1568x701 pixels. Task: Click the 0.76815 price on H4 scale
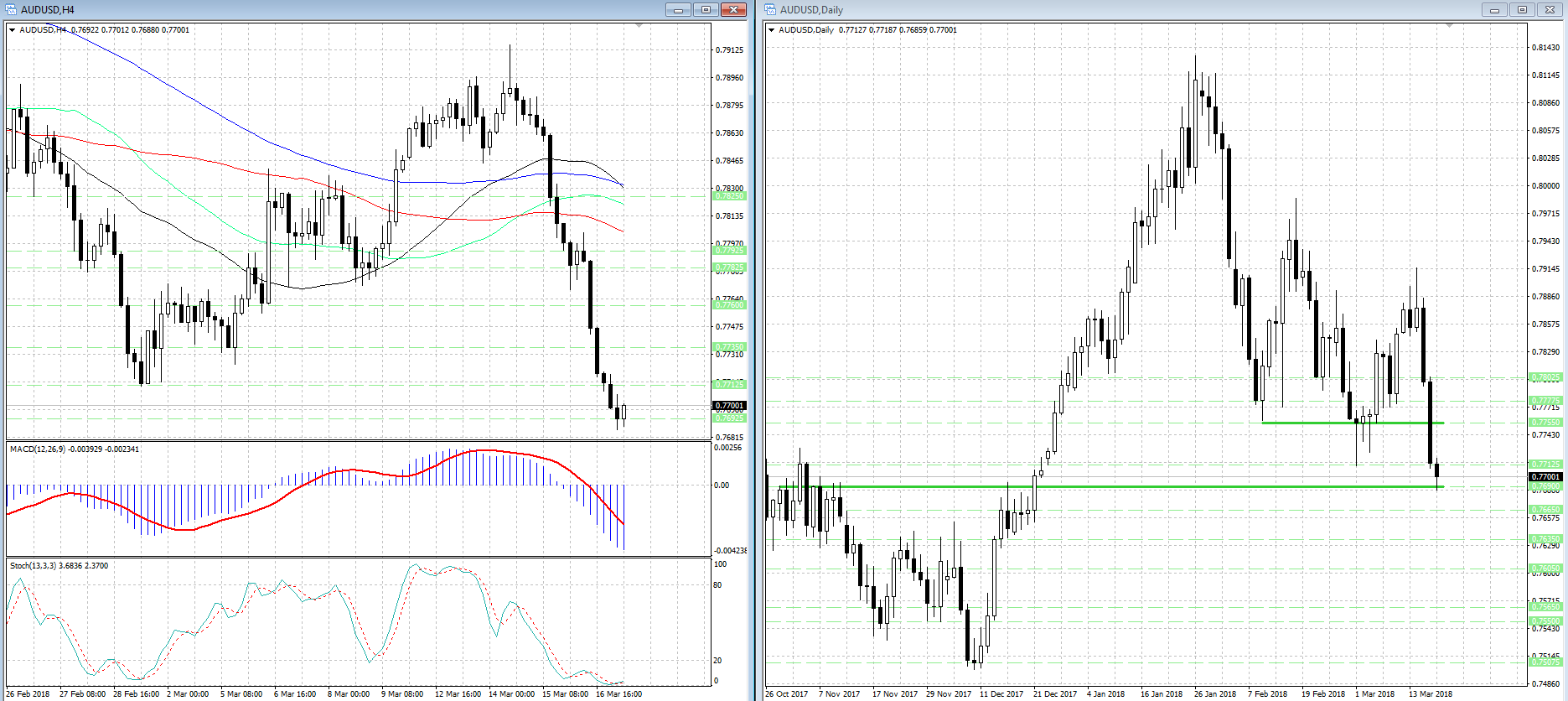coord(729,438)
